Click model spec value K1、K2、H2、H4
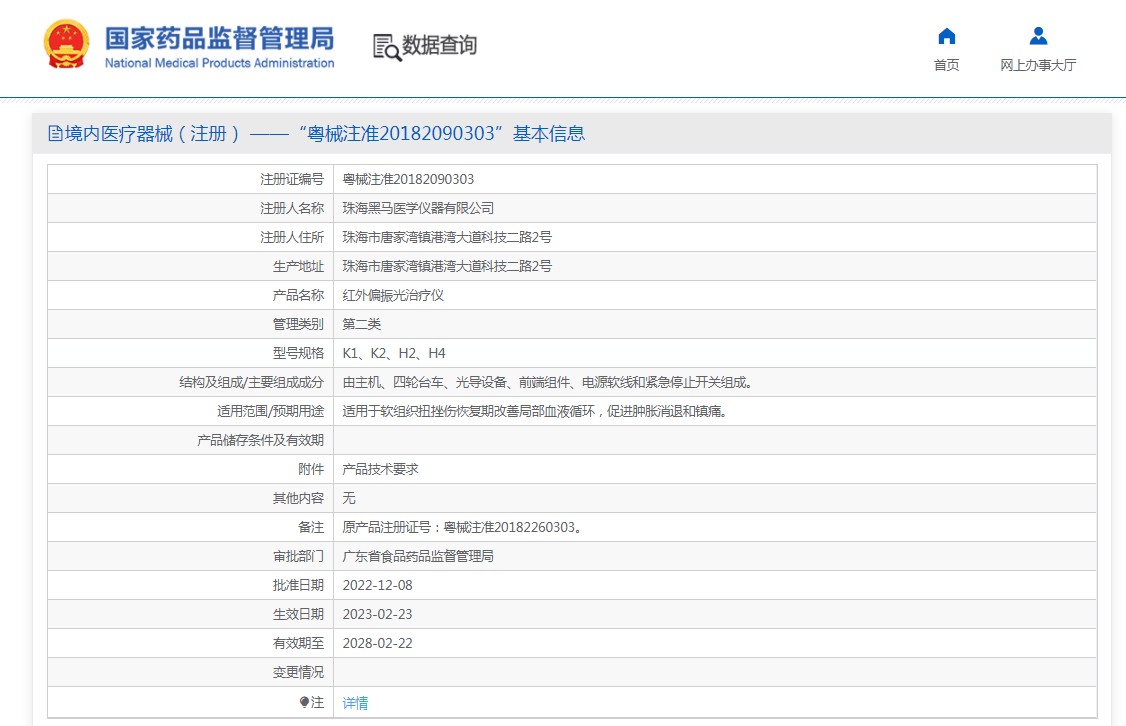Screen dimensions: 1126x726 (x=394, y=353)
